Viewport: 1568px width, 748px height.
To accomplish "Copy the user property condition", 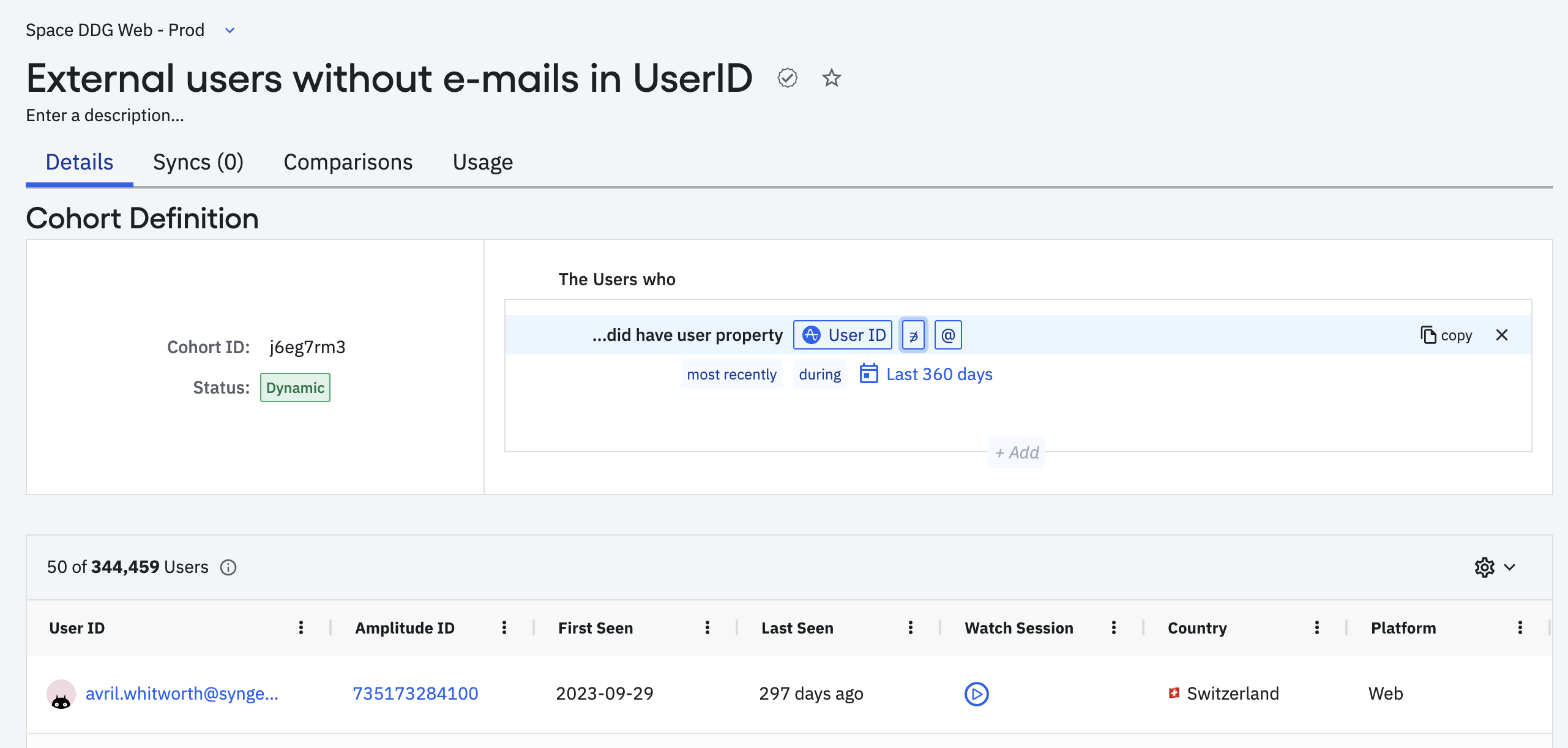I will (1446, 335).
